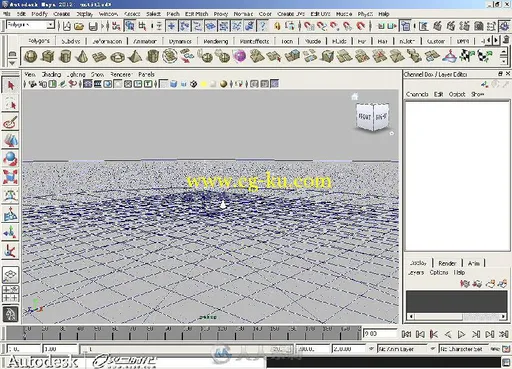Image resolution: width=512 pixels, height=369 pixels.
Task: Create a polygon cone from the shelf
Action: pyautogui.click(x=82, y=56)
